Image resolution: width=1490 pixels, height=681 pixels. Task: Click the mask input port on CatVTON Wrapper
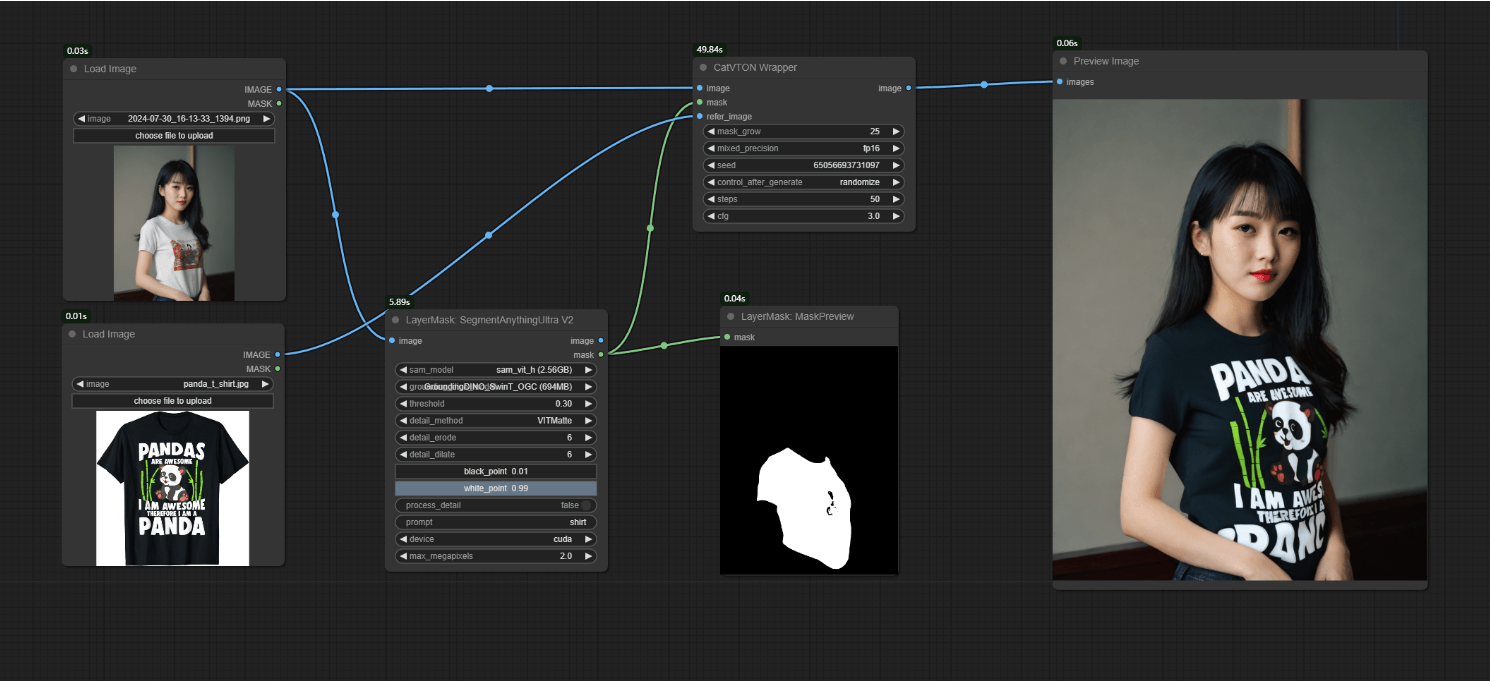pos(699,102)
